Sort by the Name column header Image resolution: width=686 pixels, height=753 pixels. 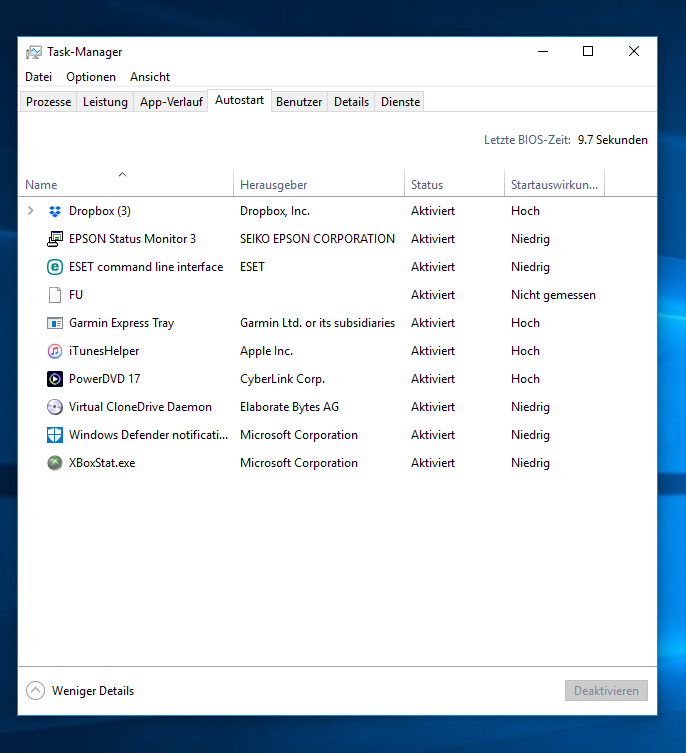coord(126,182)
